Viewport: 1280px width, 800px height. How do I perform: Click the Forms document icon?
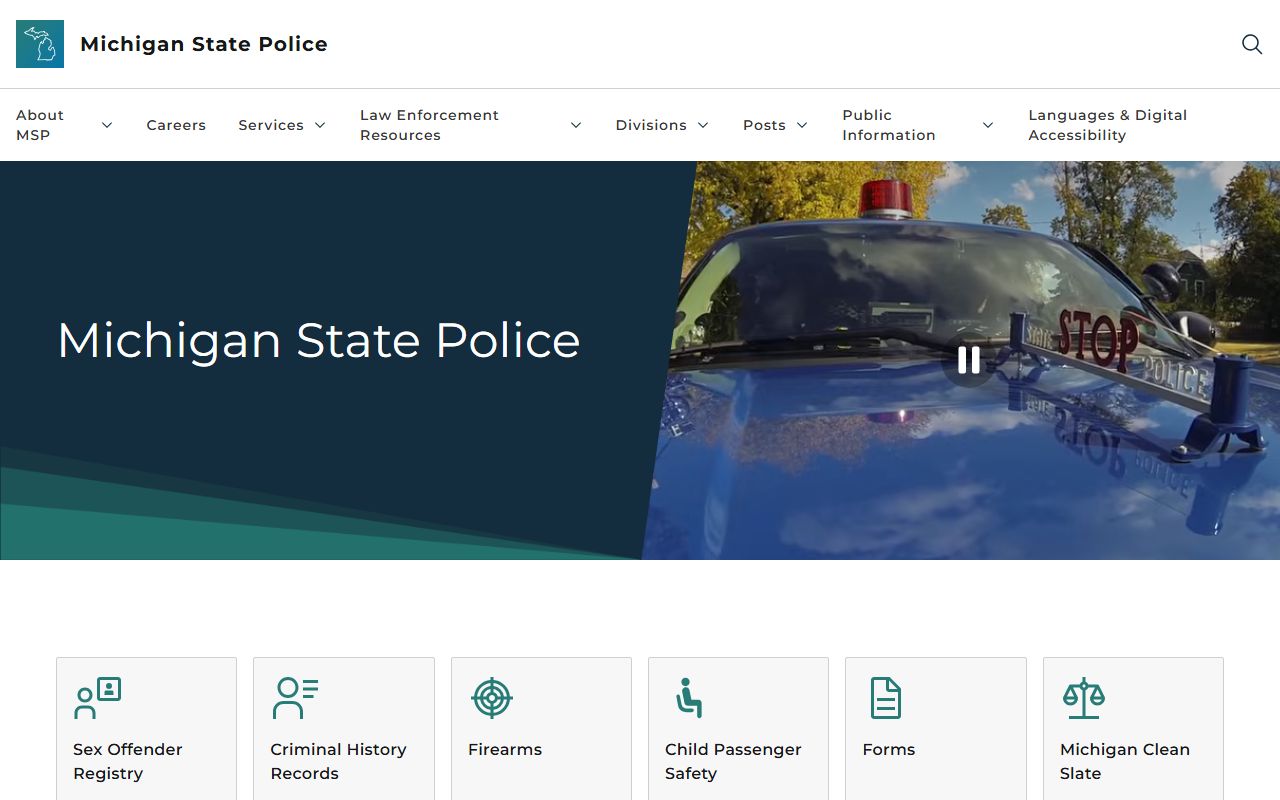click(886, 698)
